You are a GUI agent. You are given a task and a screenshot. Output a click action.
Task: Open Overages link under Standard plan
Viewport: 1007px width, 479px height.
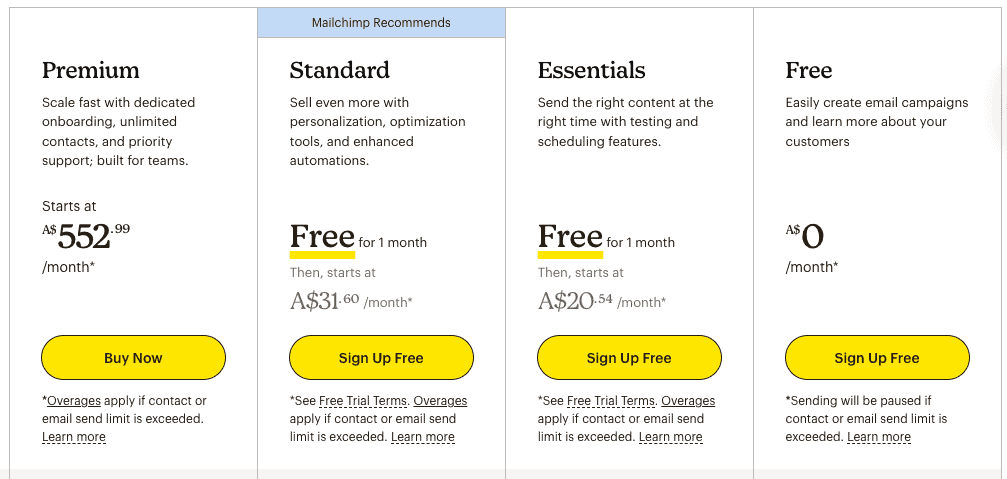[440, 401]
